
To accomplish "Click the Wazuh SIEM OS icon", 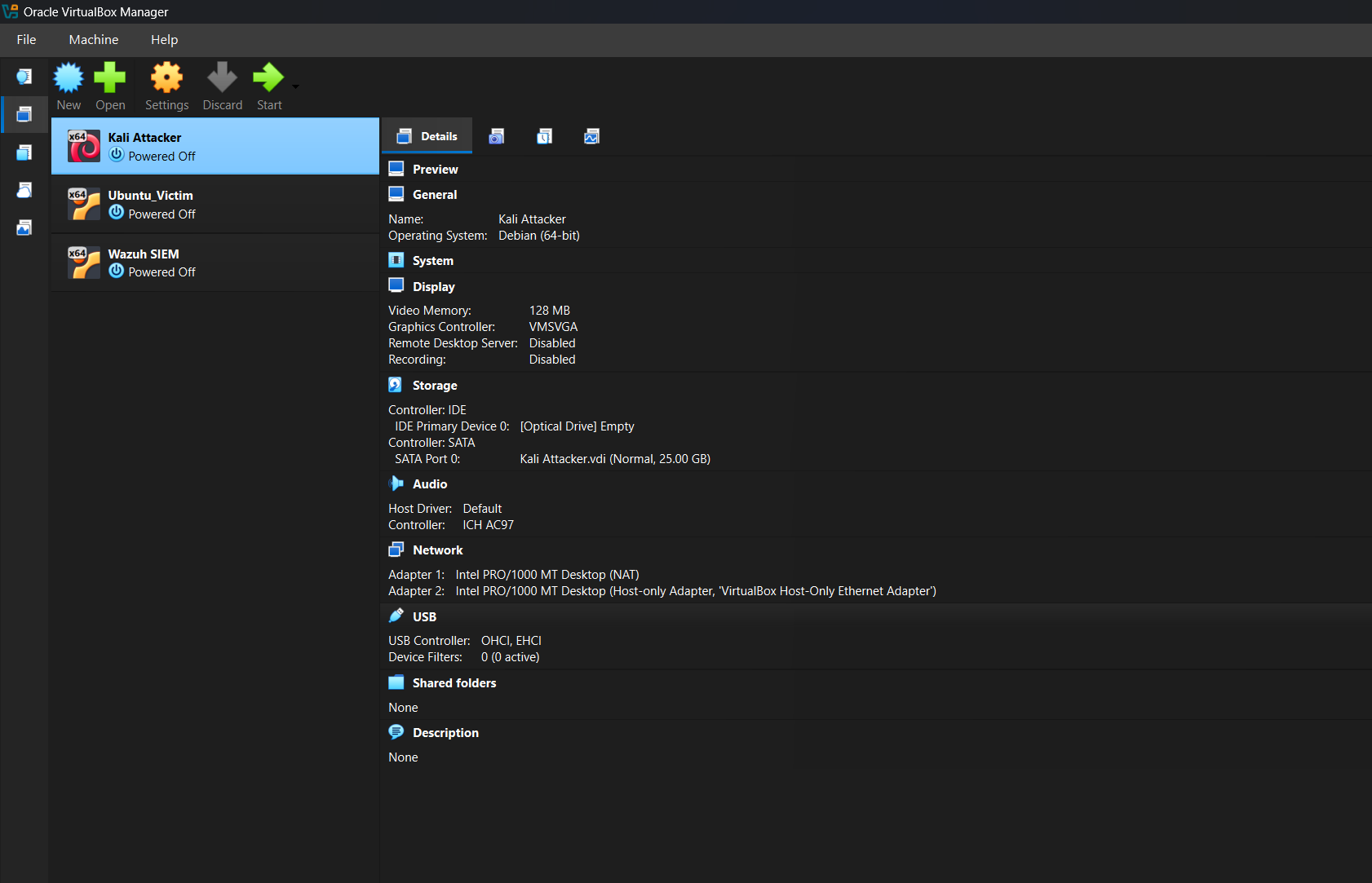I will [83, 263].
